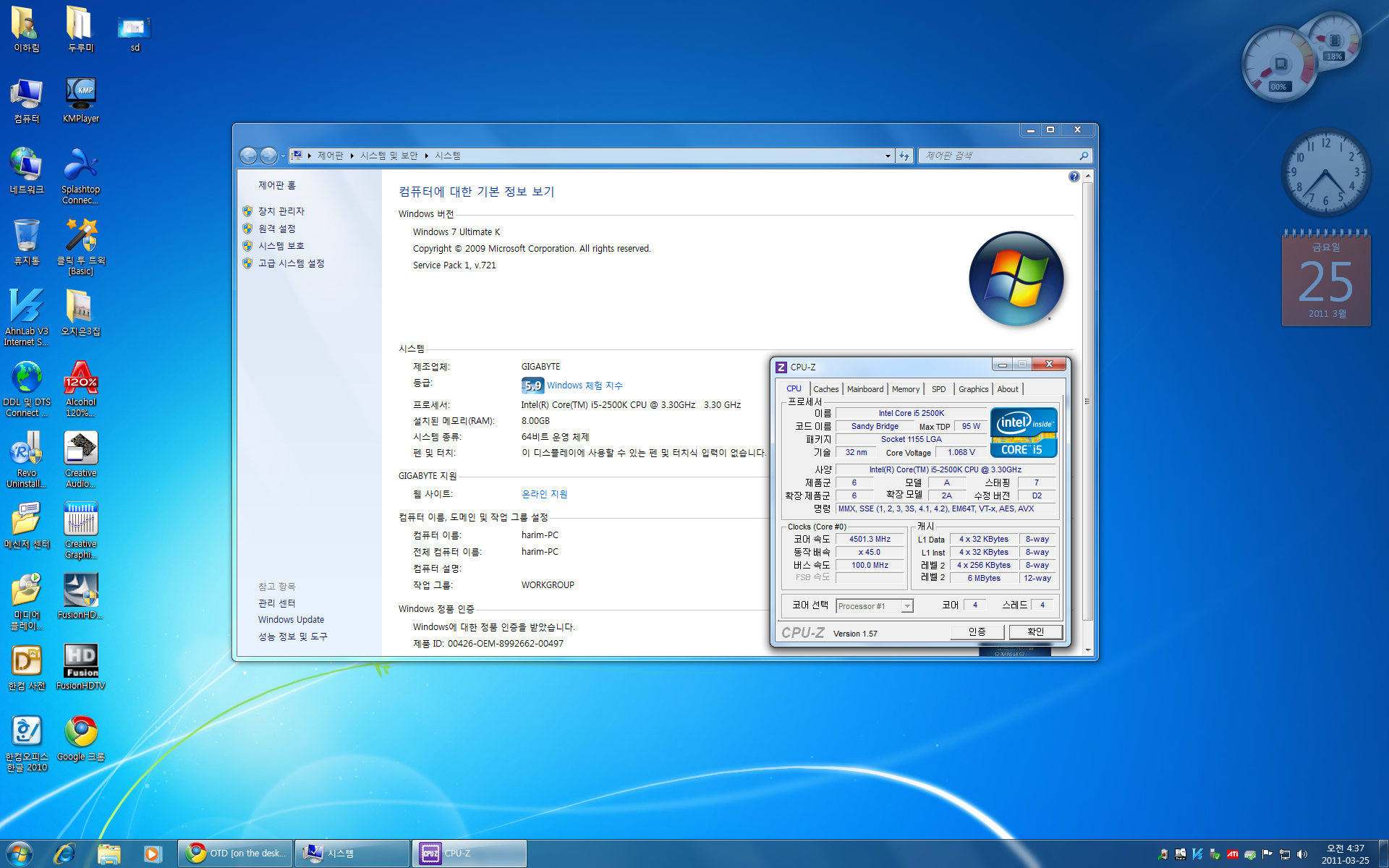Open Revo Uninstaller desktop icon
This screenshot has width=1389, height=868.
point(26,459)
